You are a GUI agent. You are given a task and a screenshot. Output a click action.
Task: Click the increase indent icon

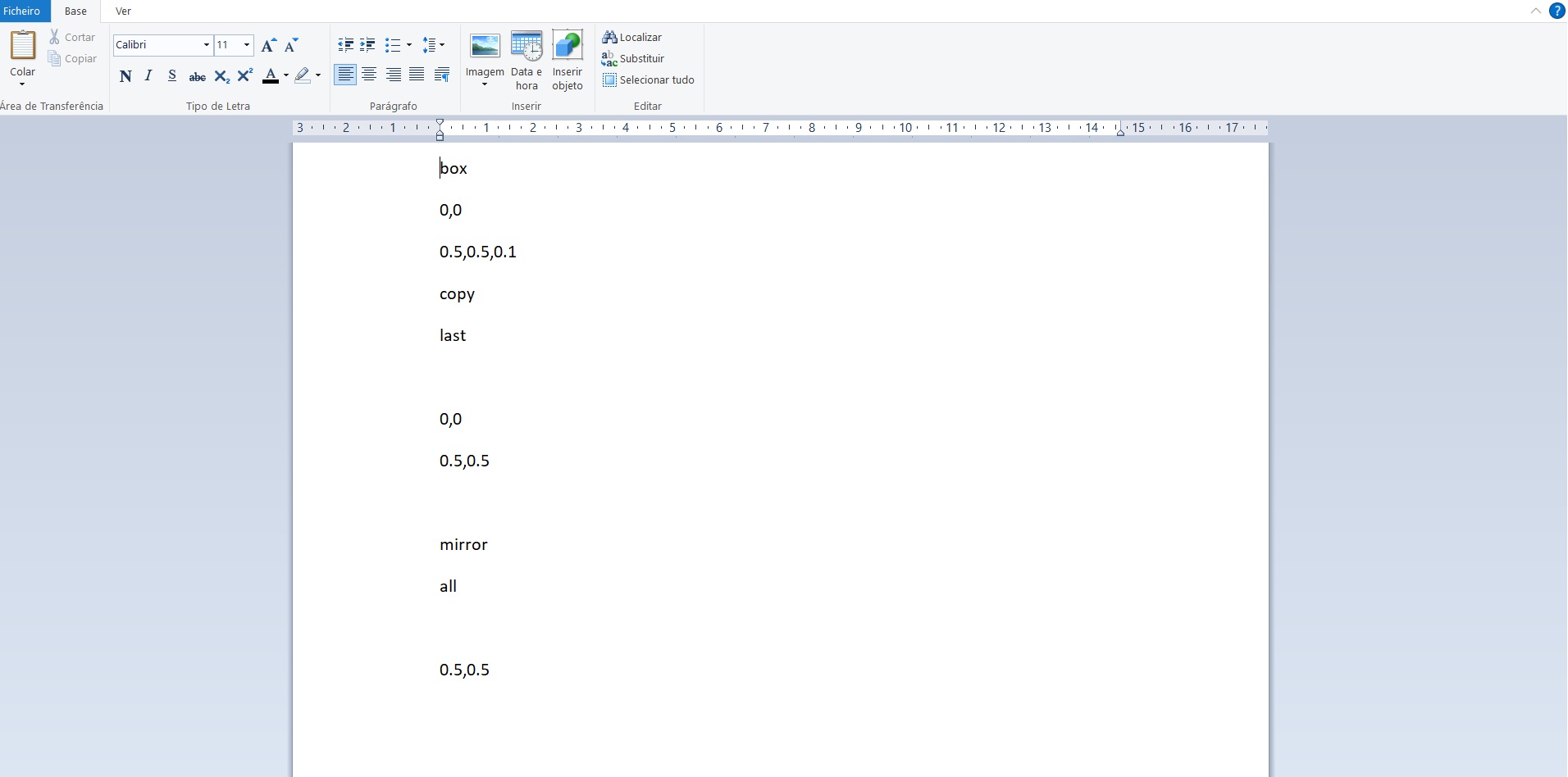(x=368, y=45)
